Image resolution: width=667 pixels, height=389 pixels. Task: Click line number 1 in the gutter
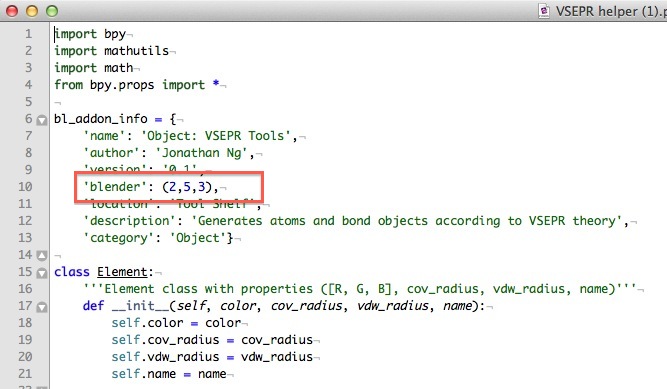(x=29, y=34)
